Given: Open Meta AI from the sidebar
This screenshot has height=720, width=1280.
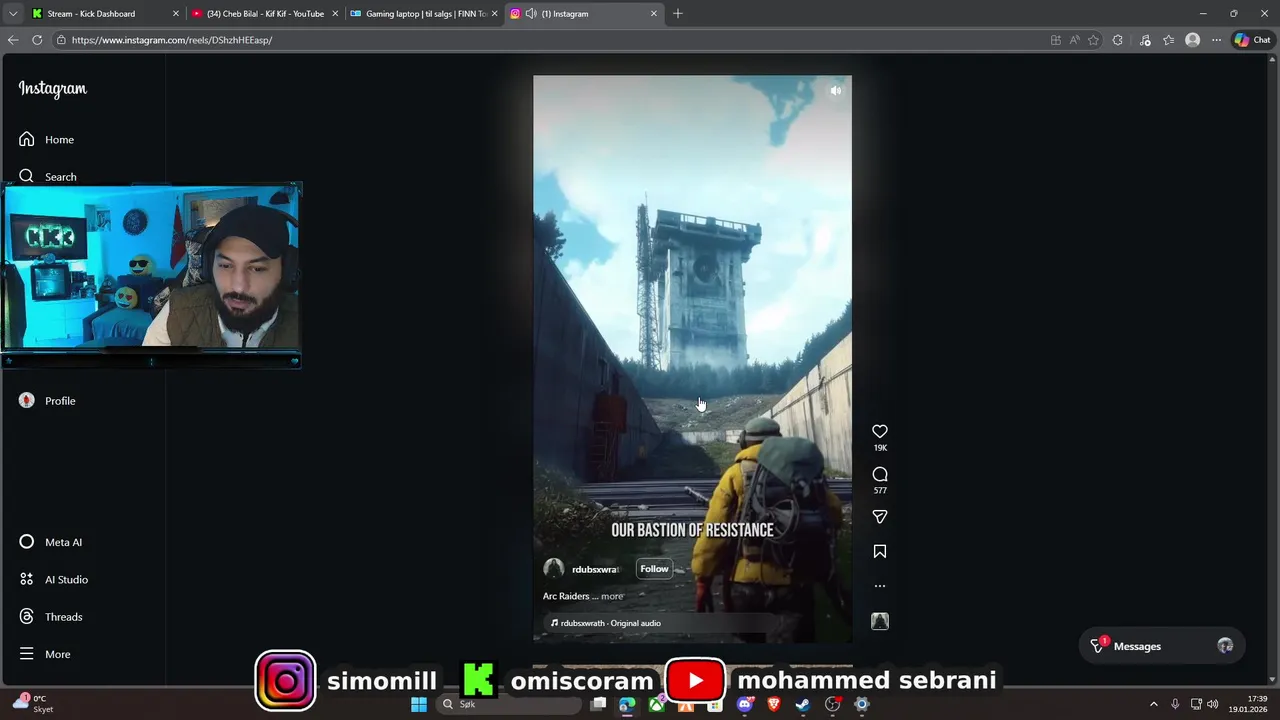Looking at the screenshot, I should pyautogui.click(x=51, y=542).
